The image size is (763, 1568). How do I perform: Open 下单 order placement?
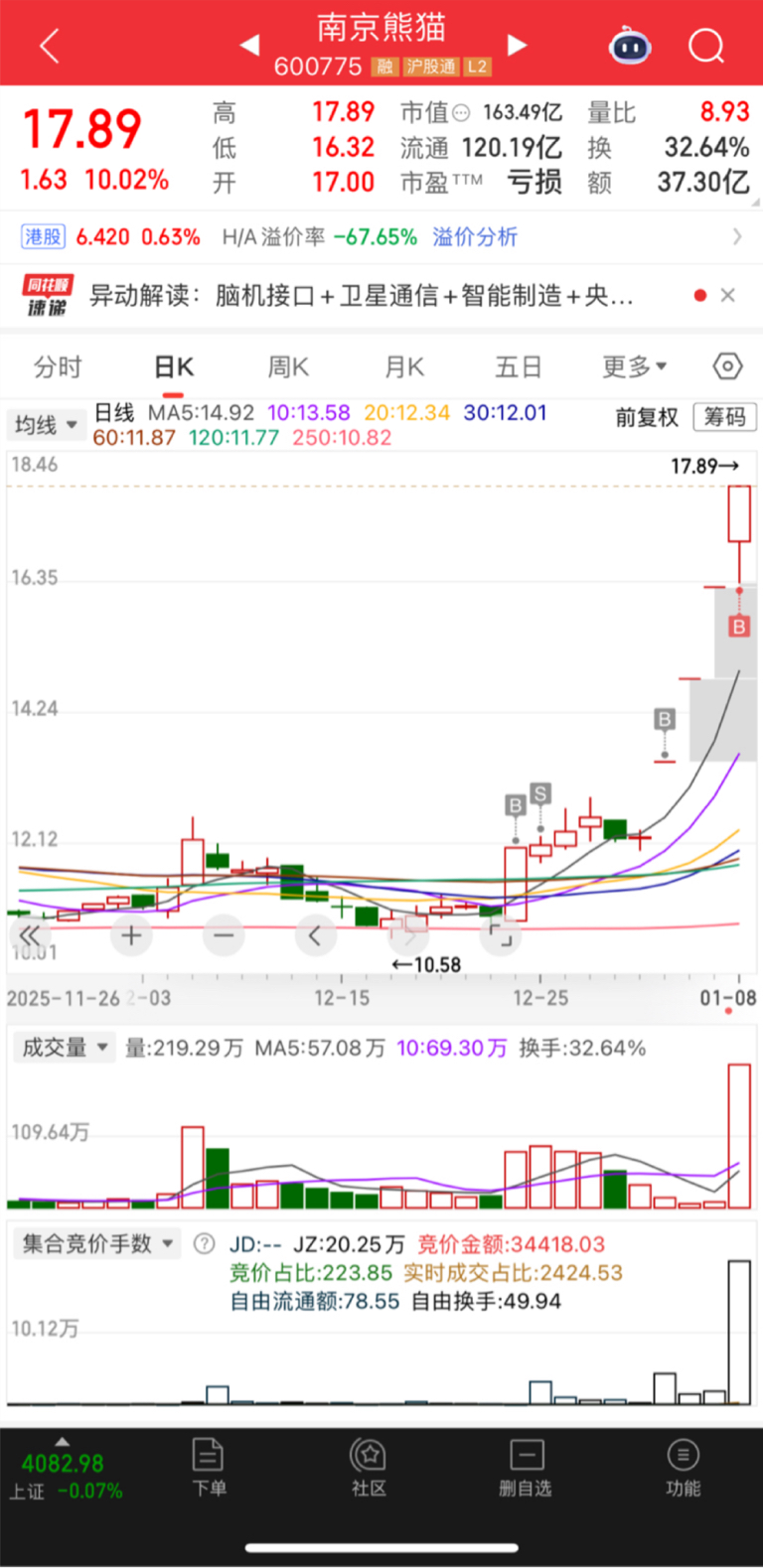tap(209, 1468)
